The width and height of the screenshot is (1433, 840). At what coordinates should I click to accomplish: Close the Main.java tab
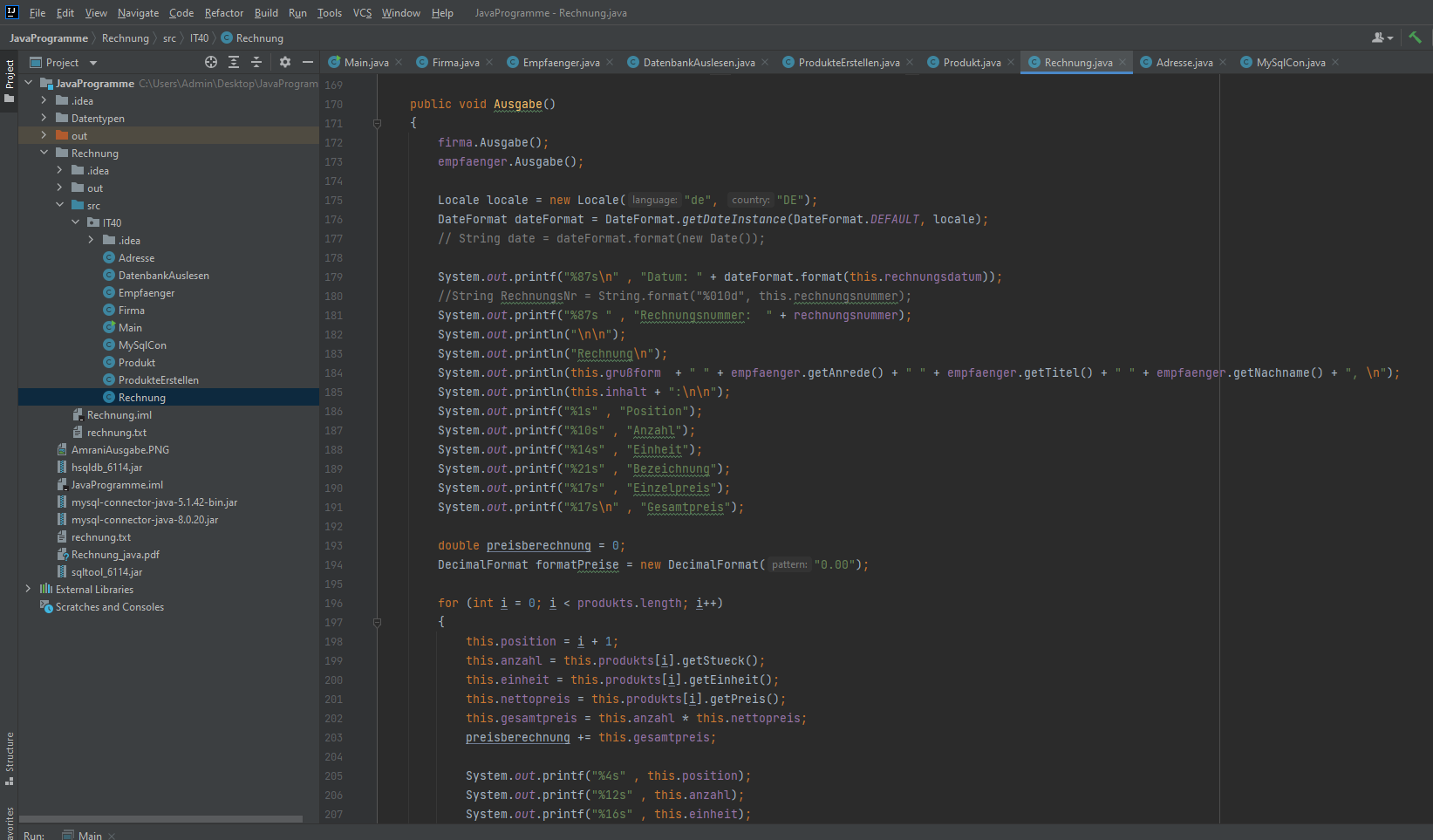[399, 62]
